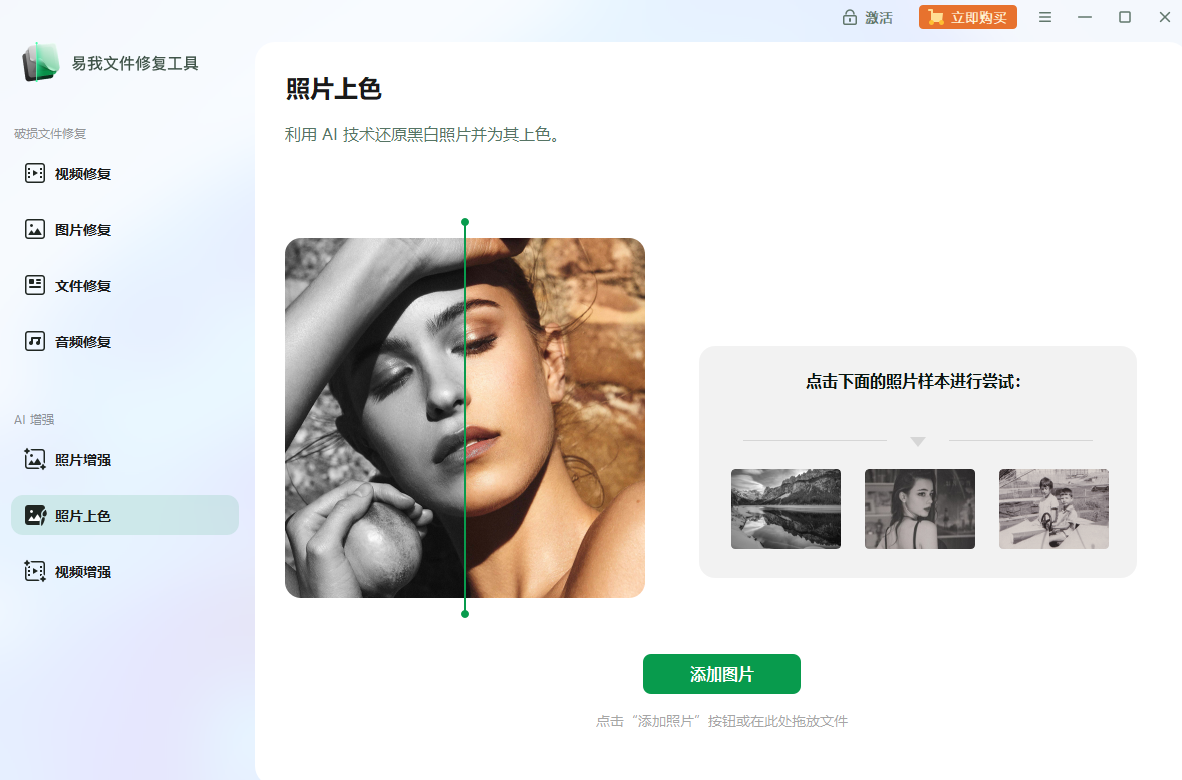
Task: Click the down triangle above sample photos
Action: pos(917,441)
